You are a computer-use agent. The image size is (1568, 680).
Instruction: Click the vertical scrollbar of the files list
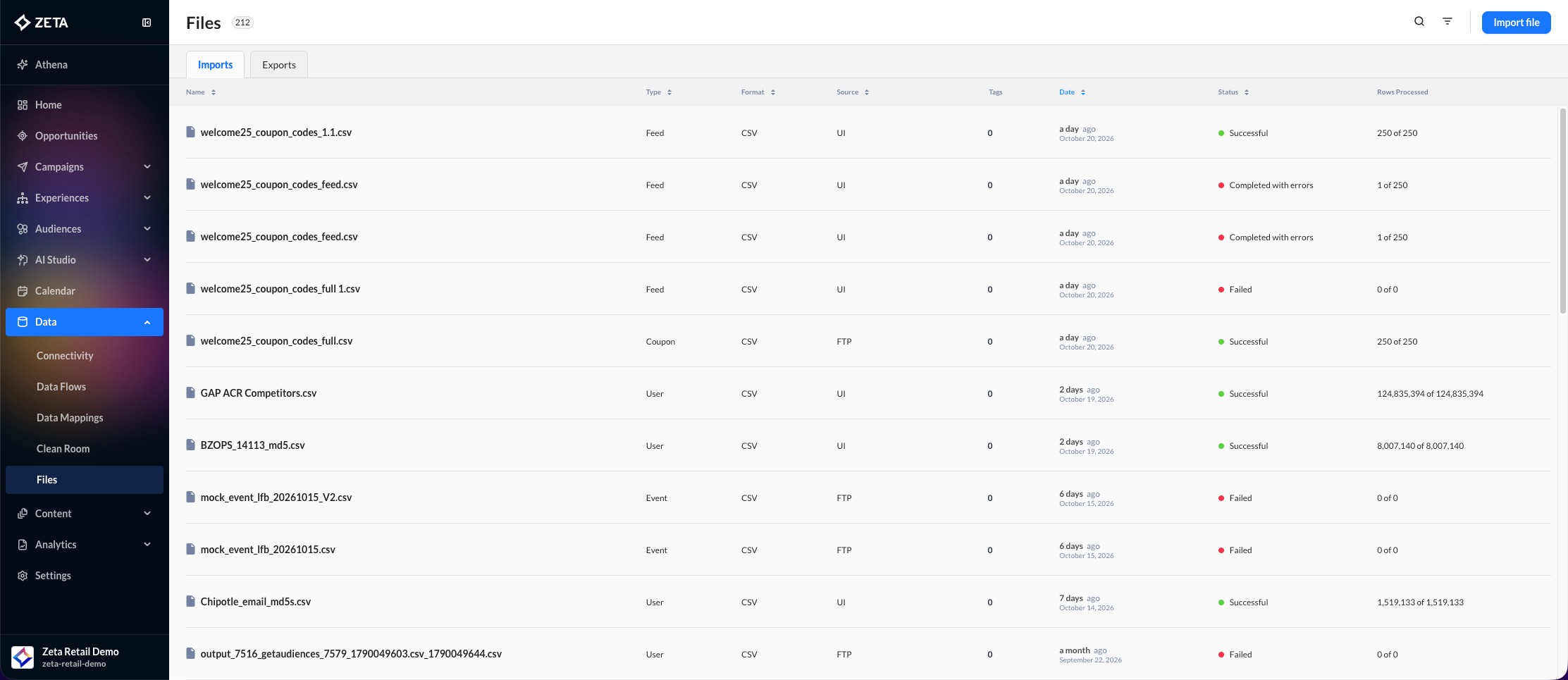pos(1562,211)
